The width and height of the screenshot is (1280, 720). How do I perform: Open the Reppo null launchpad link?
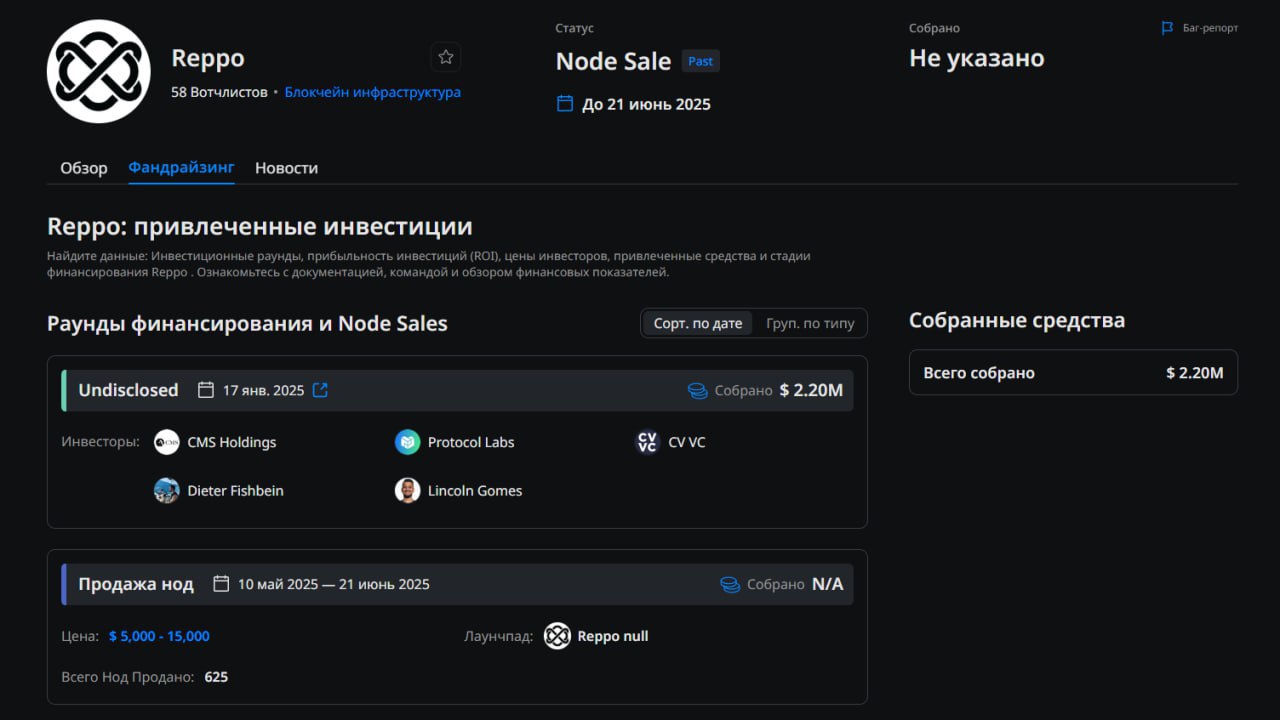pyautogui.click(x=613, y=636)
